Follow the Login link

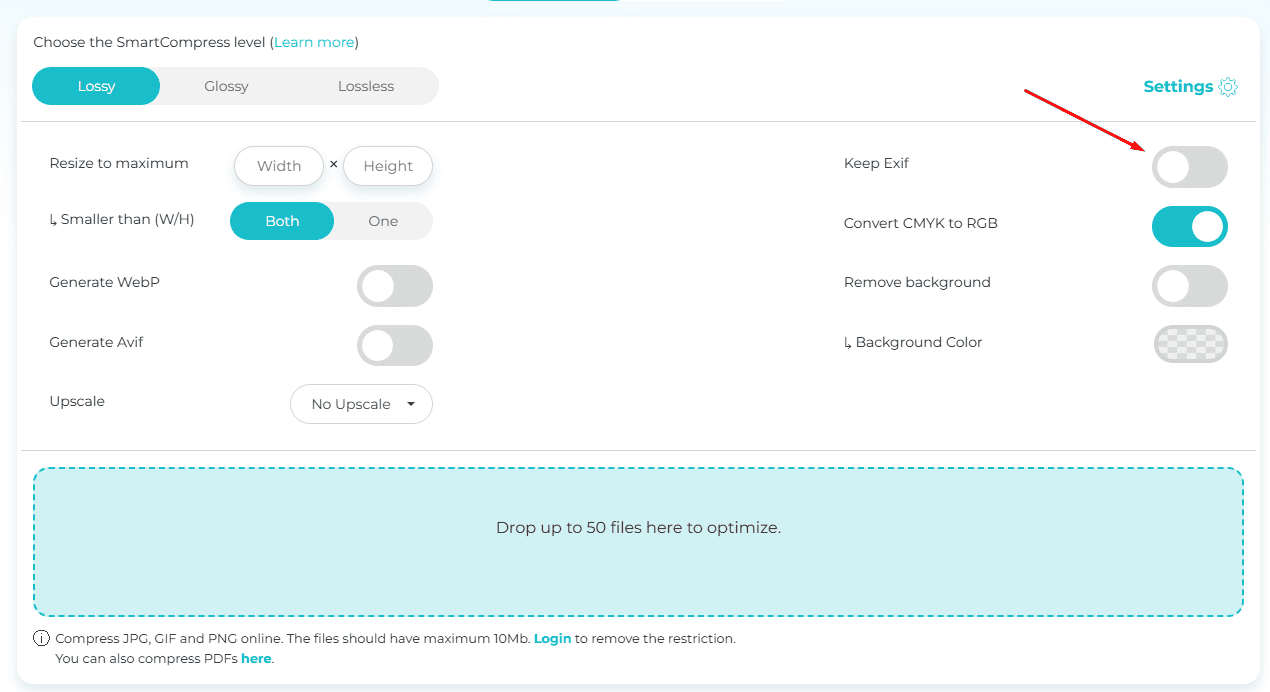tap(552, 638)
